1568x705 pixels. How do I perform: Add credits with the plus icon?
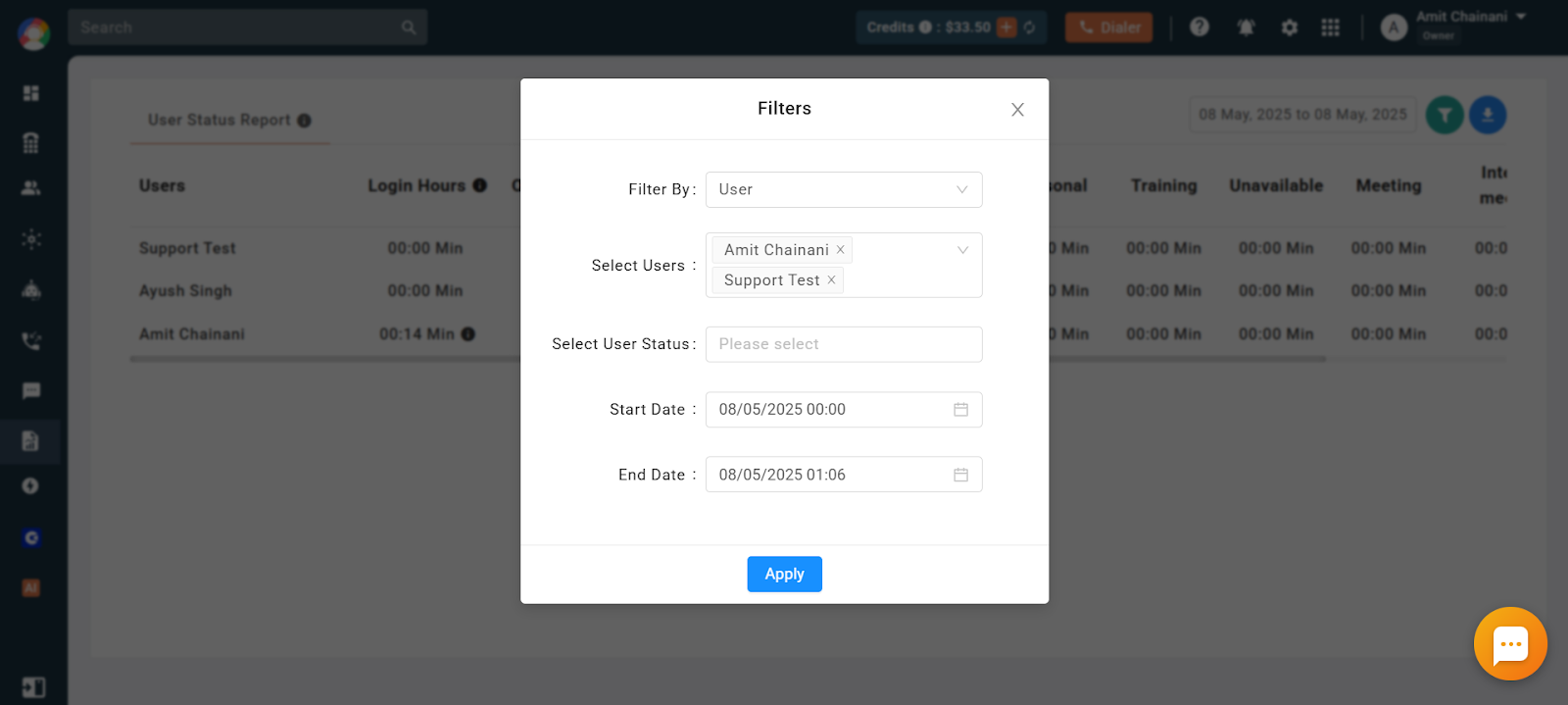tap(1006, 27)
